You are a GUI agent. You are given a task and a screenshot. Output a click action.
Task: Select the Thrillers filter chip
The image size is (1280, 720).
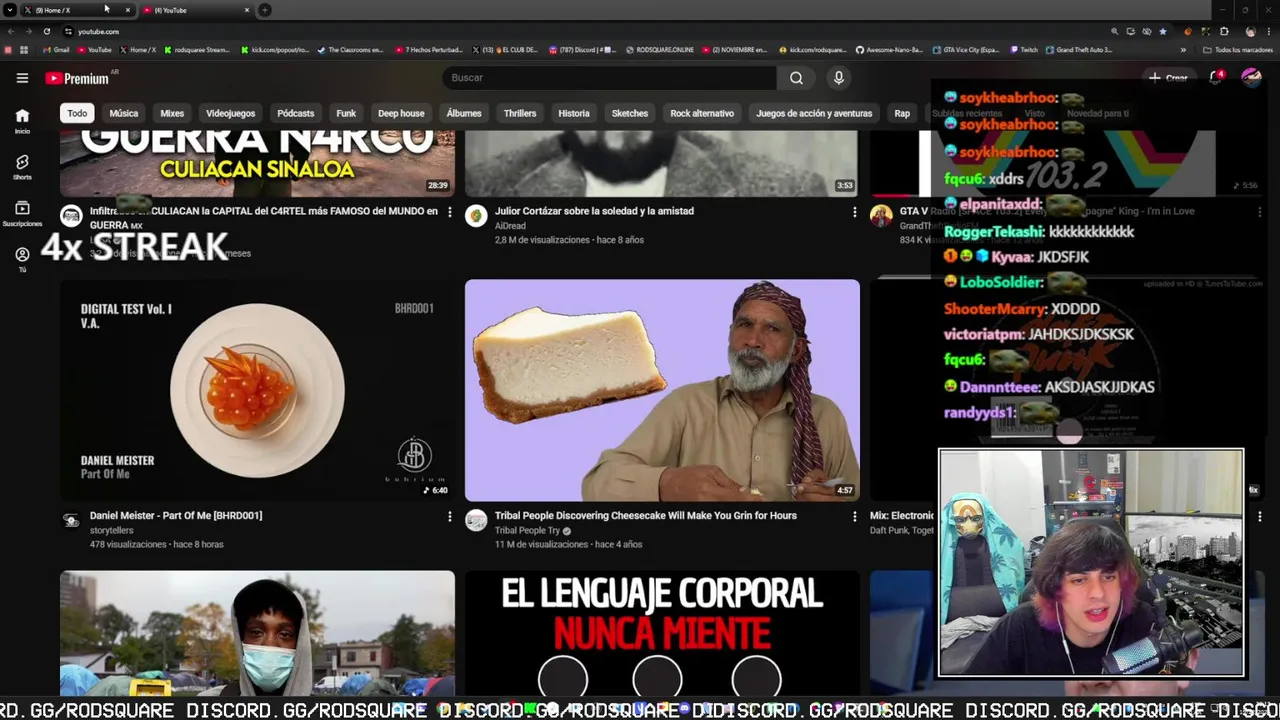click(520, 113)
